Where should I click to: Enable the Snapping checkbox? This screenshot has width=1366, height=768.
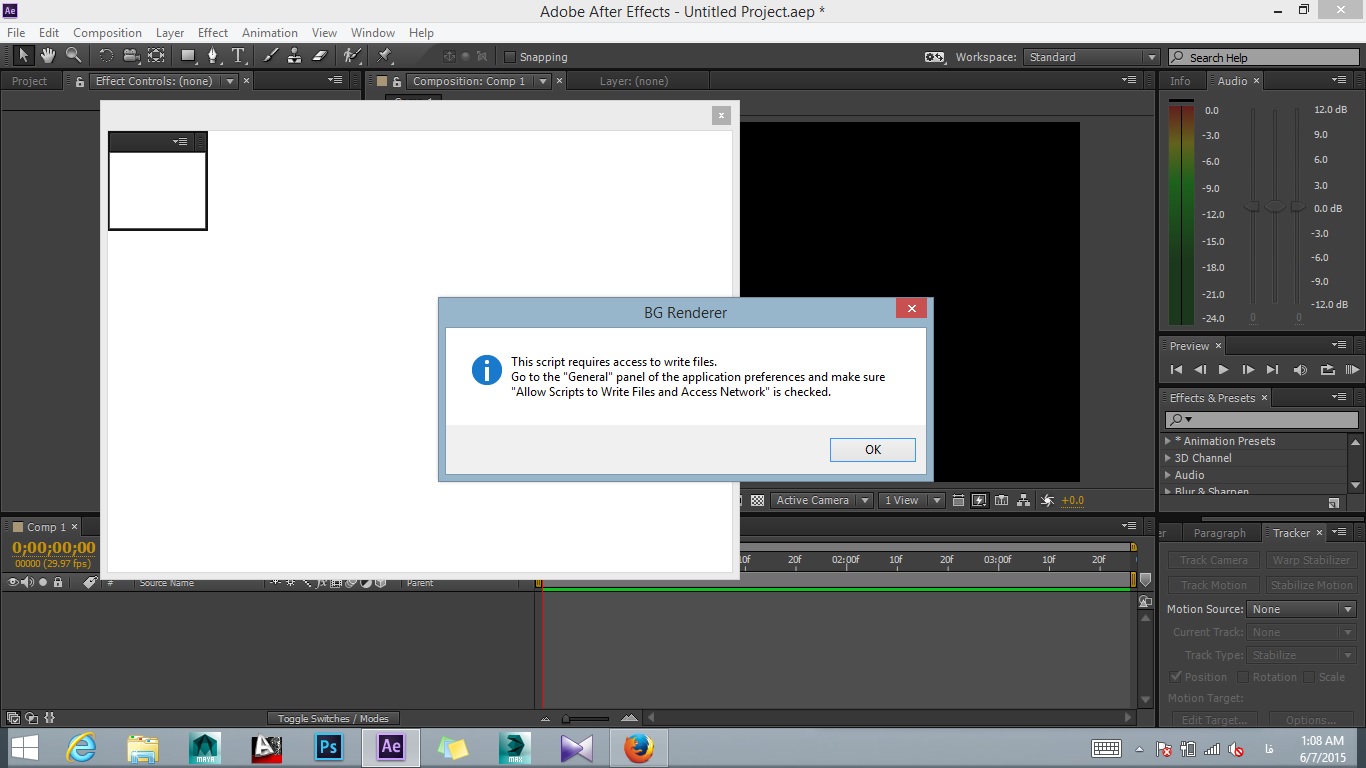point(510,57)
